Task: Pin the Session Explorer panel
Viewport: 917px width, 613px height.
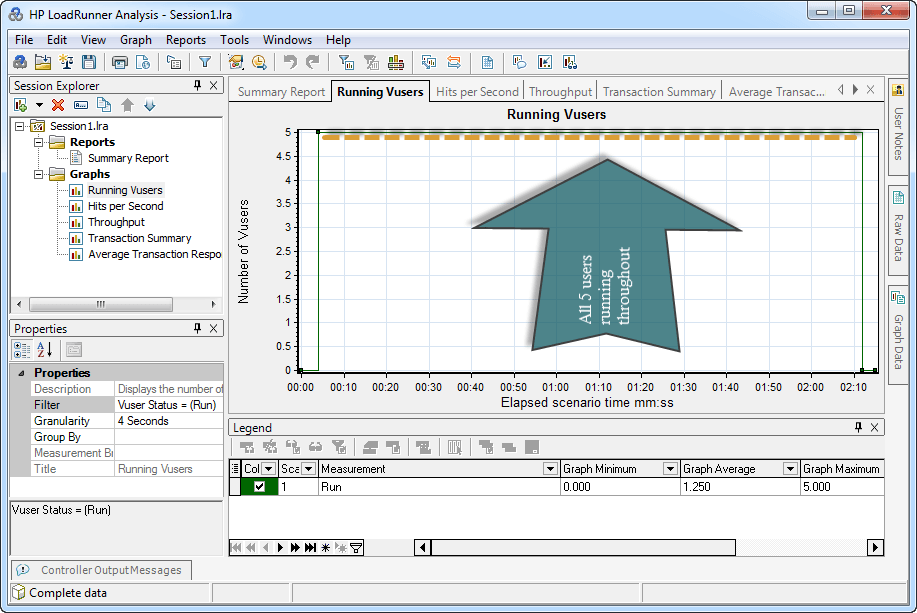Action: tap(197, 86)
